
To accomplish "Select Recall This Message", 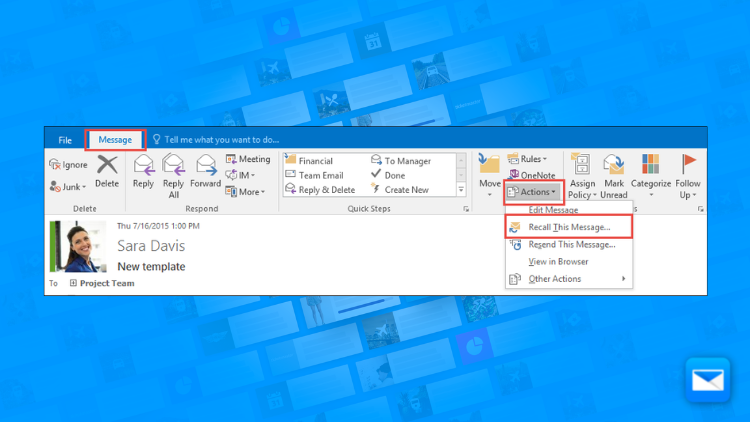I will [569, 227].
